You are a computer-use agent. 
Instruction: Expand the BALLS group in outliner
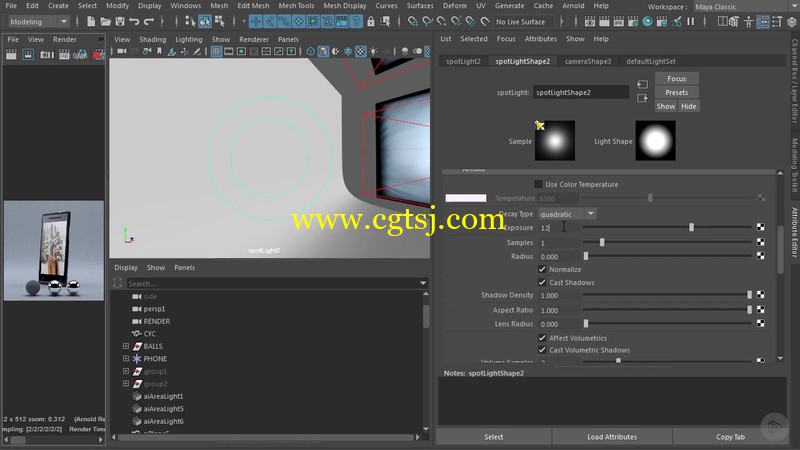tap(126, 346)
